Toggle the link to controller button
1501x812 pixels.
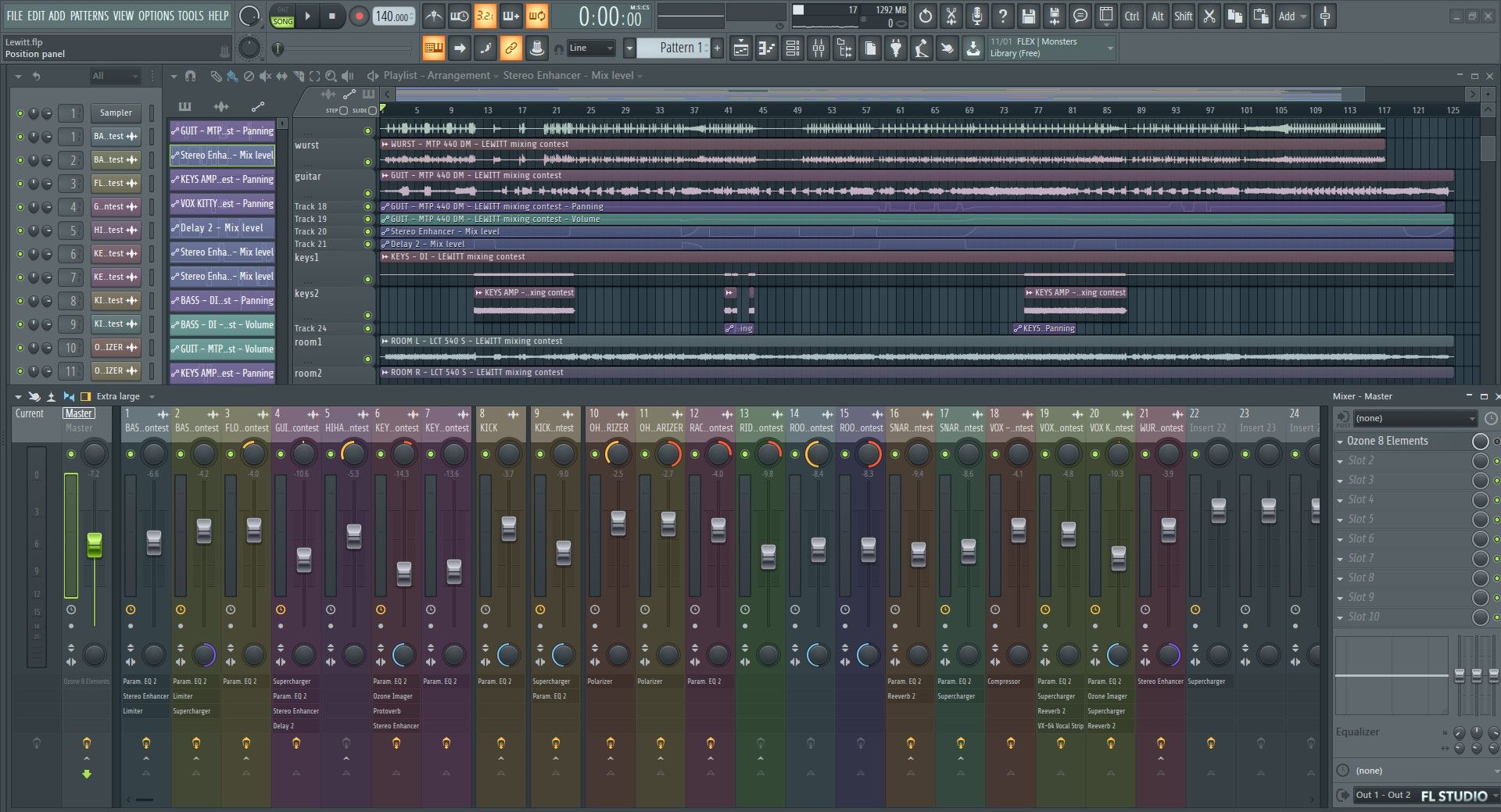pyautogui.click(x=510, y=48)
